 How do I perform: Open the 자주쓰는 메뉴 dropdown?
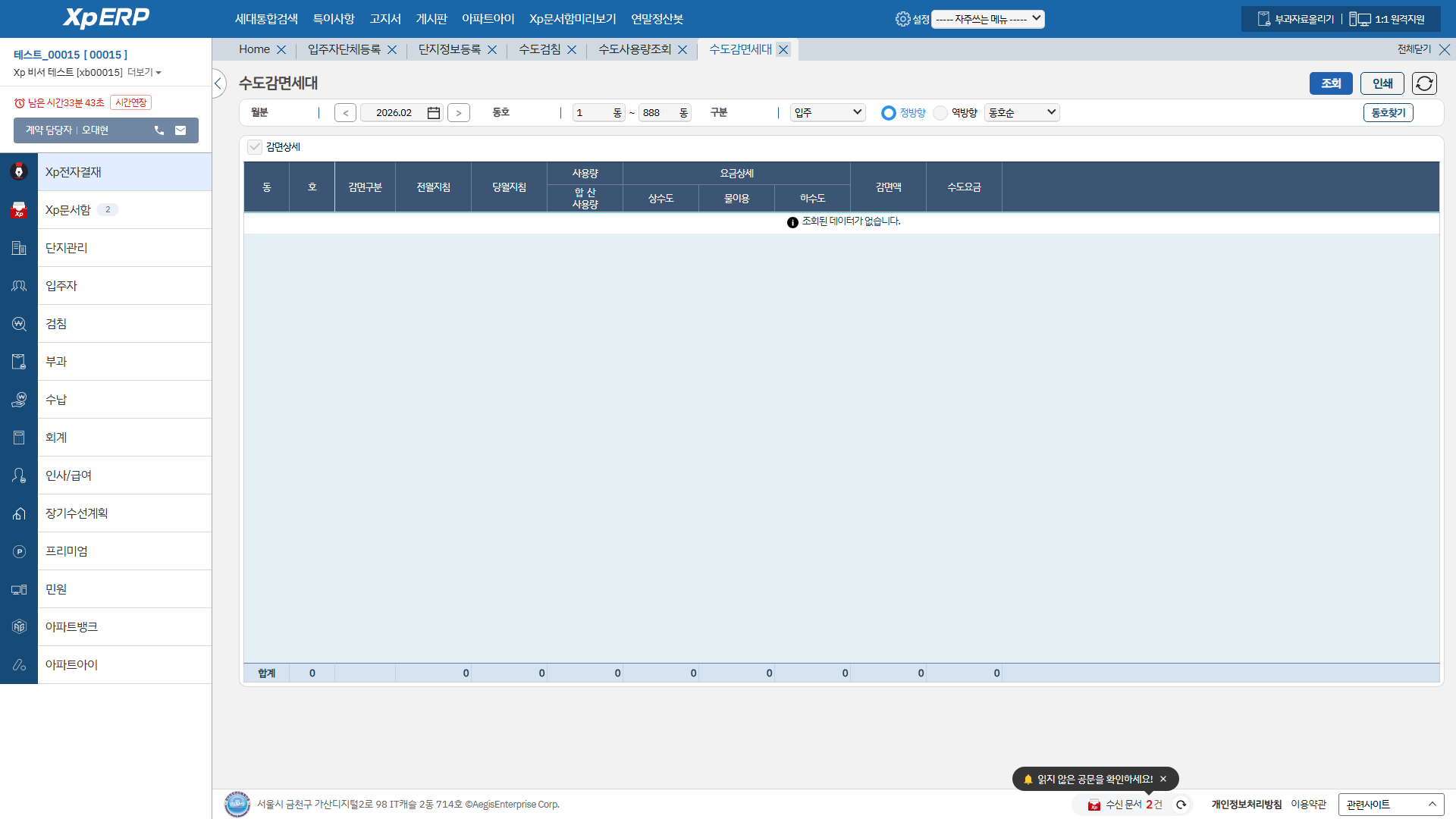pos(987,19)
